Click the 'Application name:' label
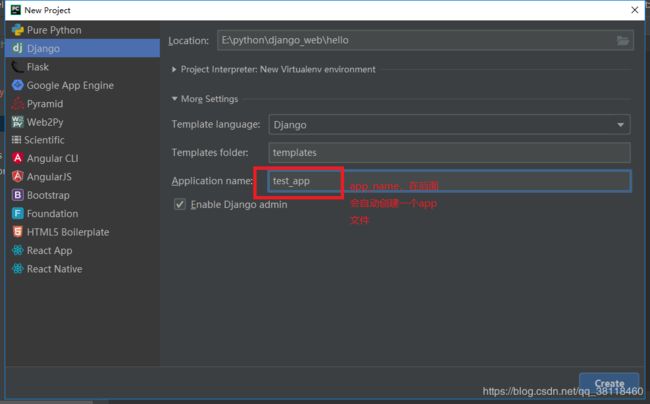This screenshot has height=404, width=650. click(212, 181)
